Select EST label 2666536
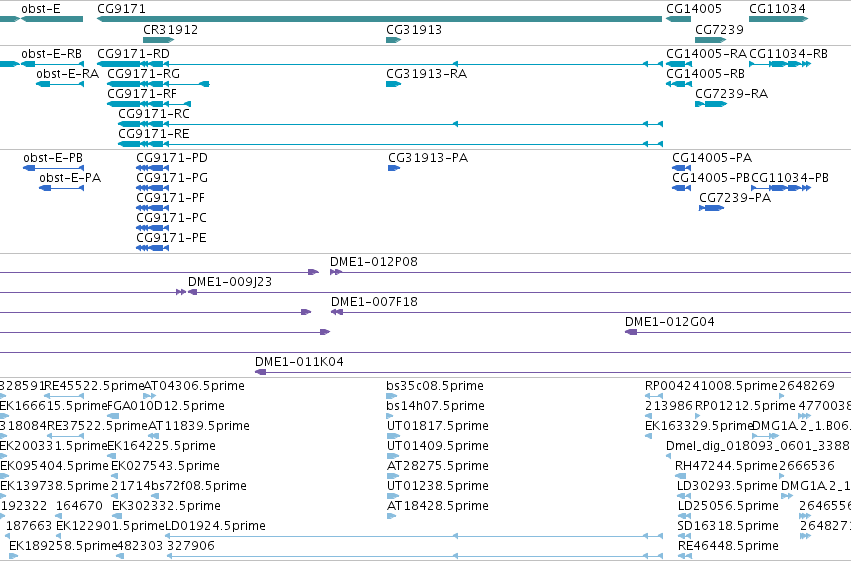The image size is (851, 561). click(x=806, y=467)
